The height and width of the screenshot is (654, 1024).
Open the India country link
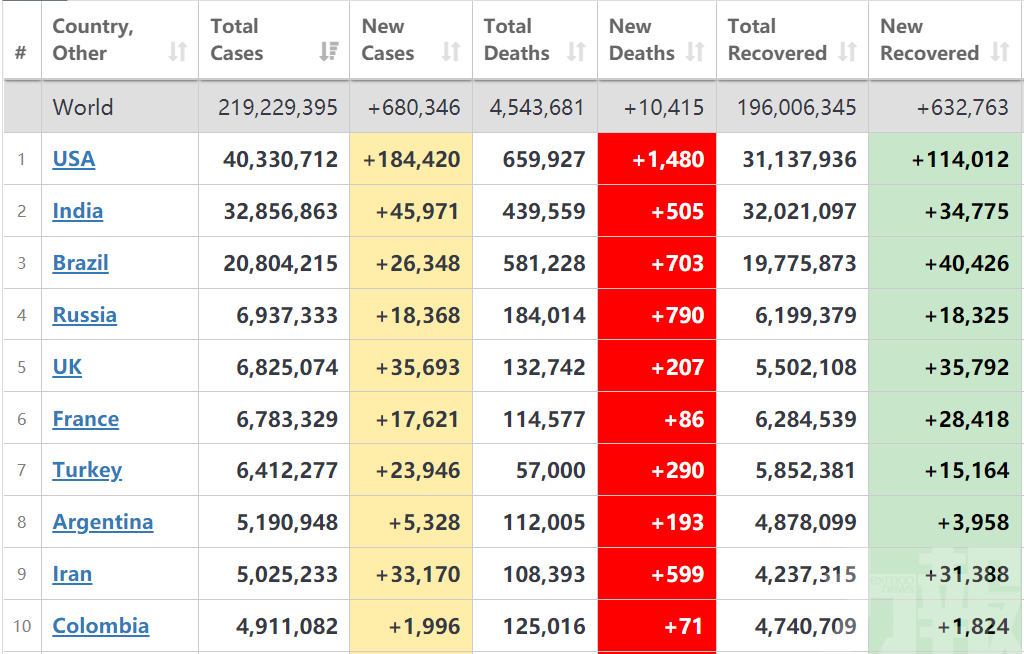tap(78, 211)
